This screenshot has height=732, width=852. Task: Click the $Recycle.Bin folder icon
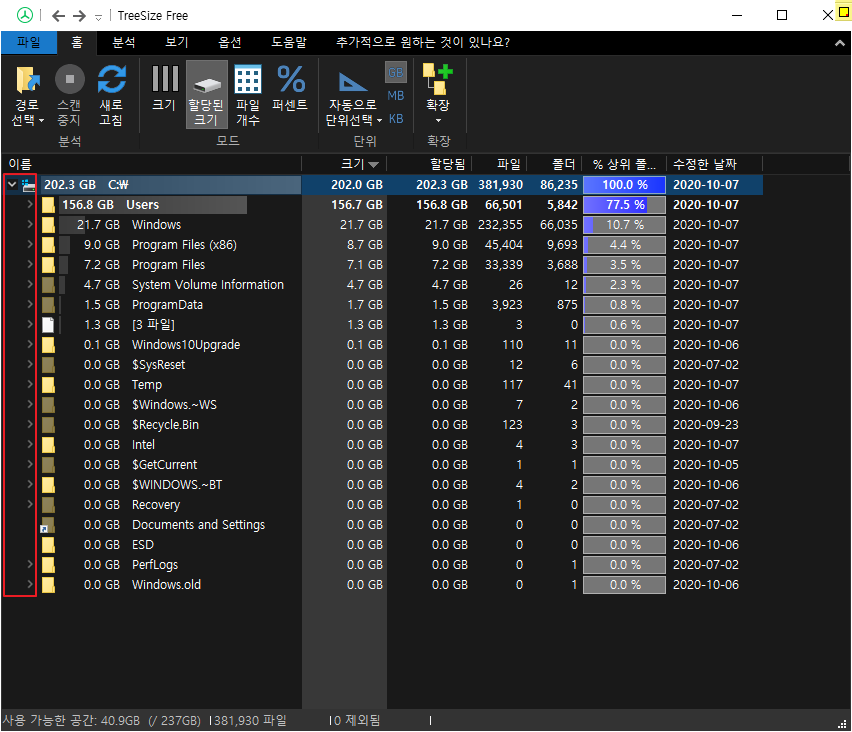click(49, 425)
